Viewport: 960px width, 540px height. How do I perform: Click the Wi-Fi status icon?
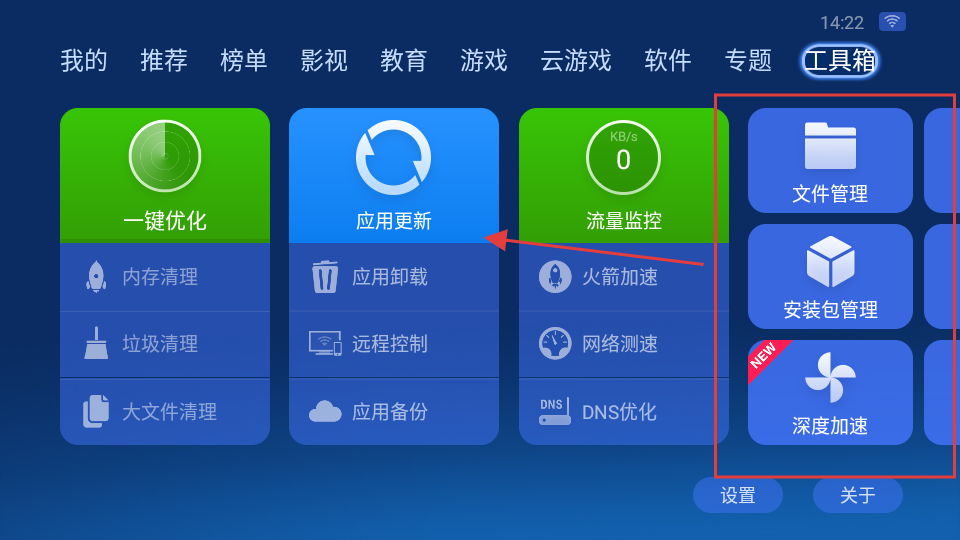tap(892, 22)
